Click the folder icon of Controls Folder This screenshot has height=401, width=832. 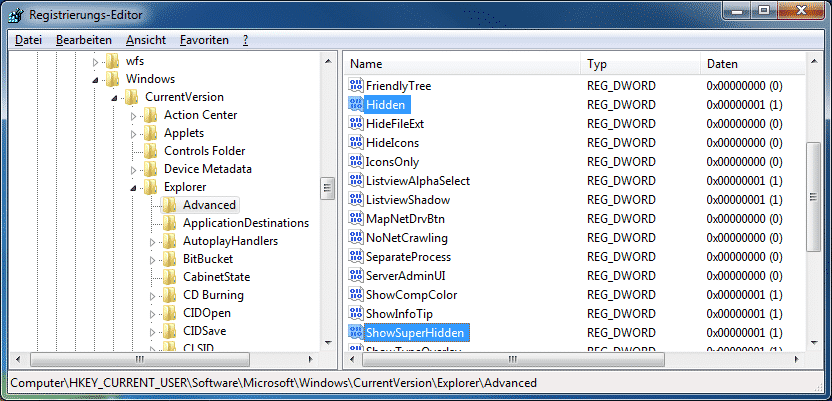point(150,151)
